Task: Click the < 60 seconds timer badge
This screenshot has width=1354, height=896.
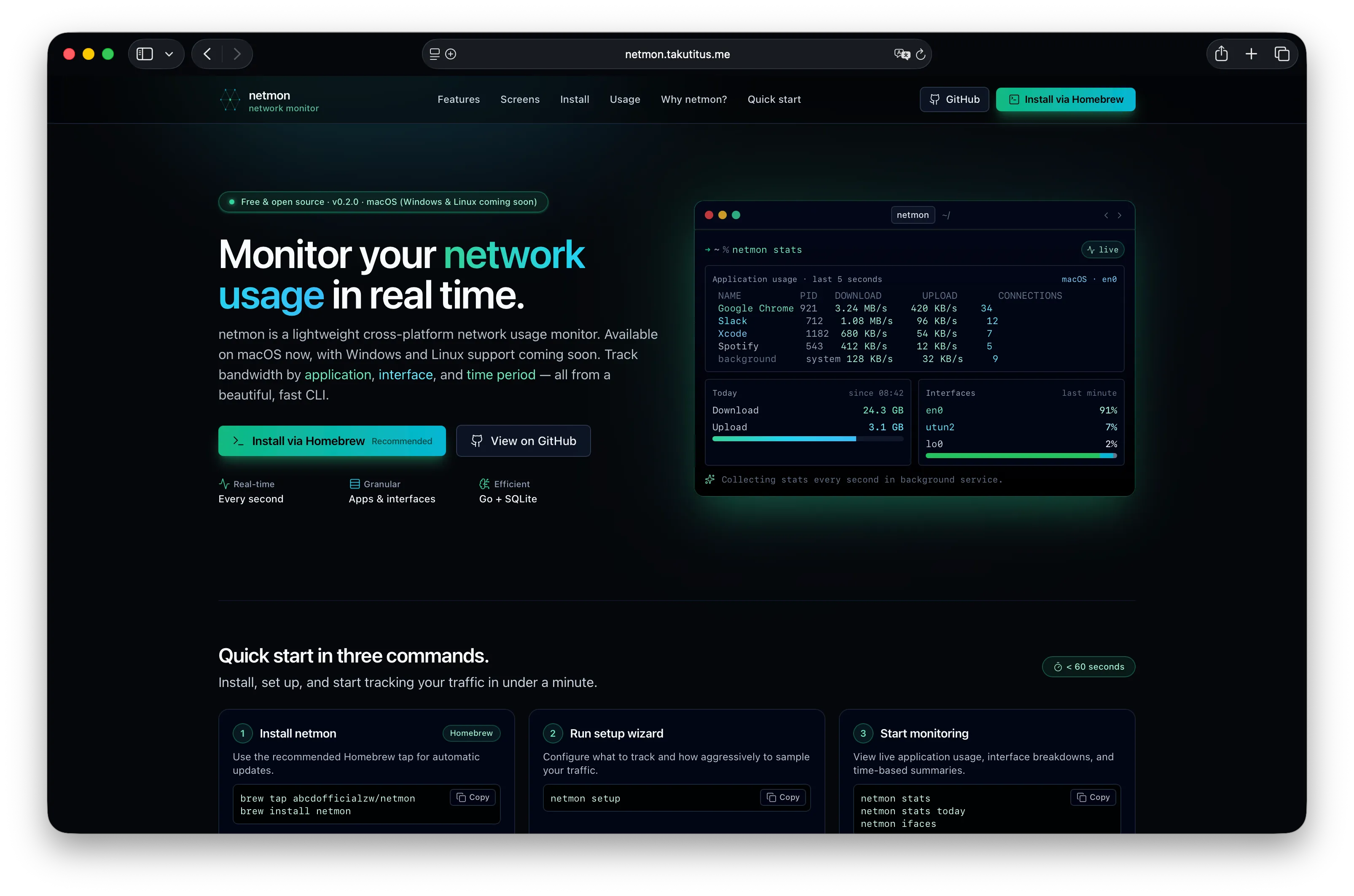Action: 1088,666
